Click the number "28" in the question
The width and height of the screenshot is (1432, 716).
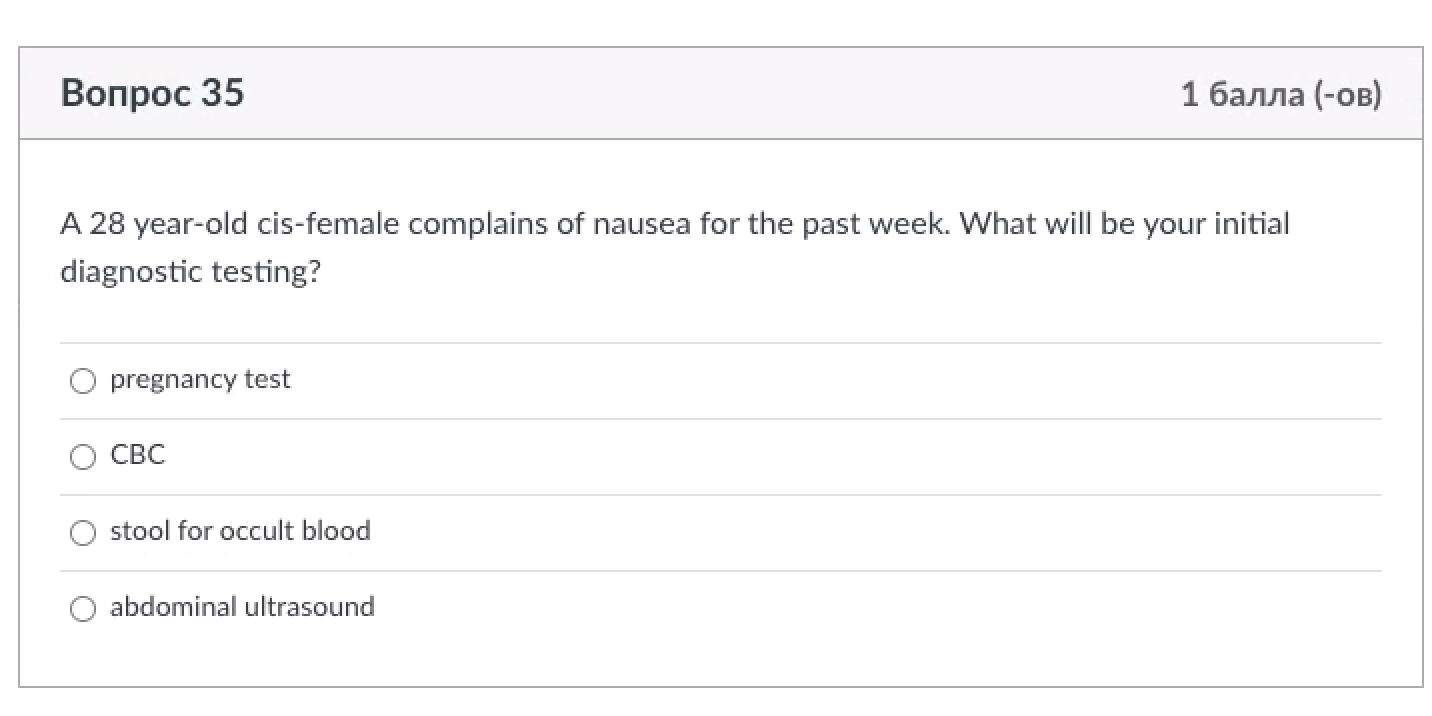point(107,223)
